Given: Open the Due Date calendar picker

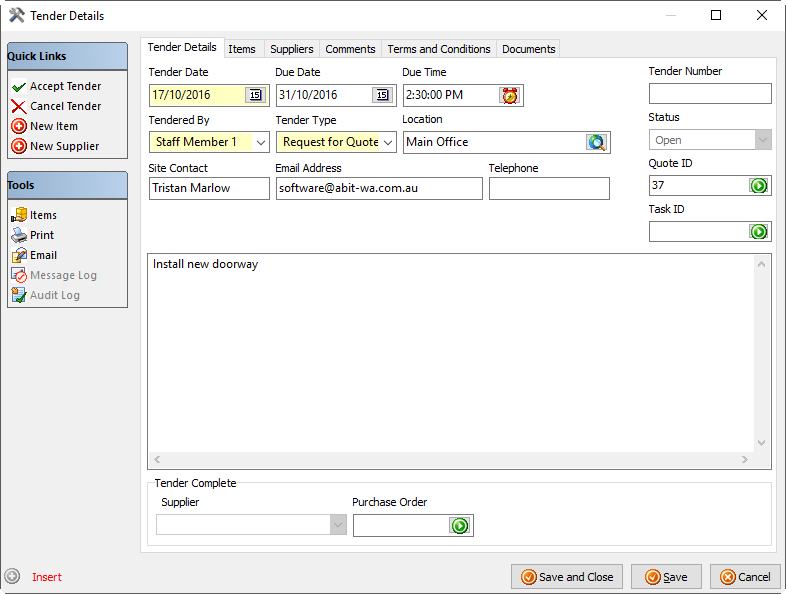Looking at the screenshot, I should click(x=382, y=95).
